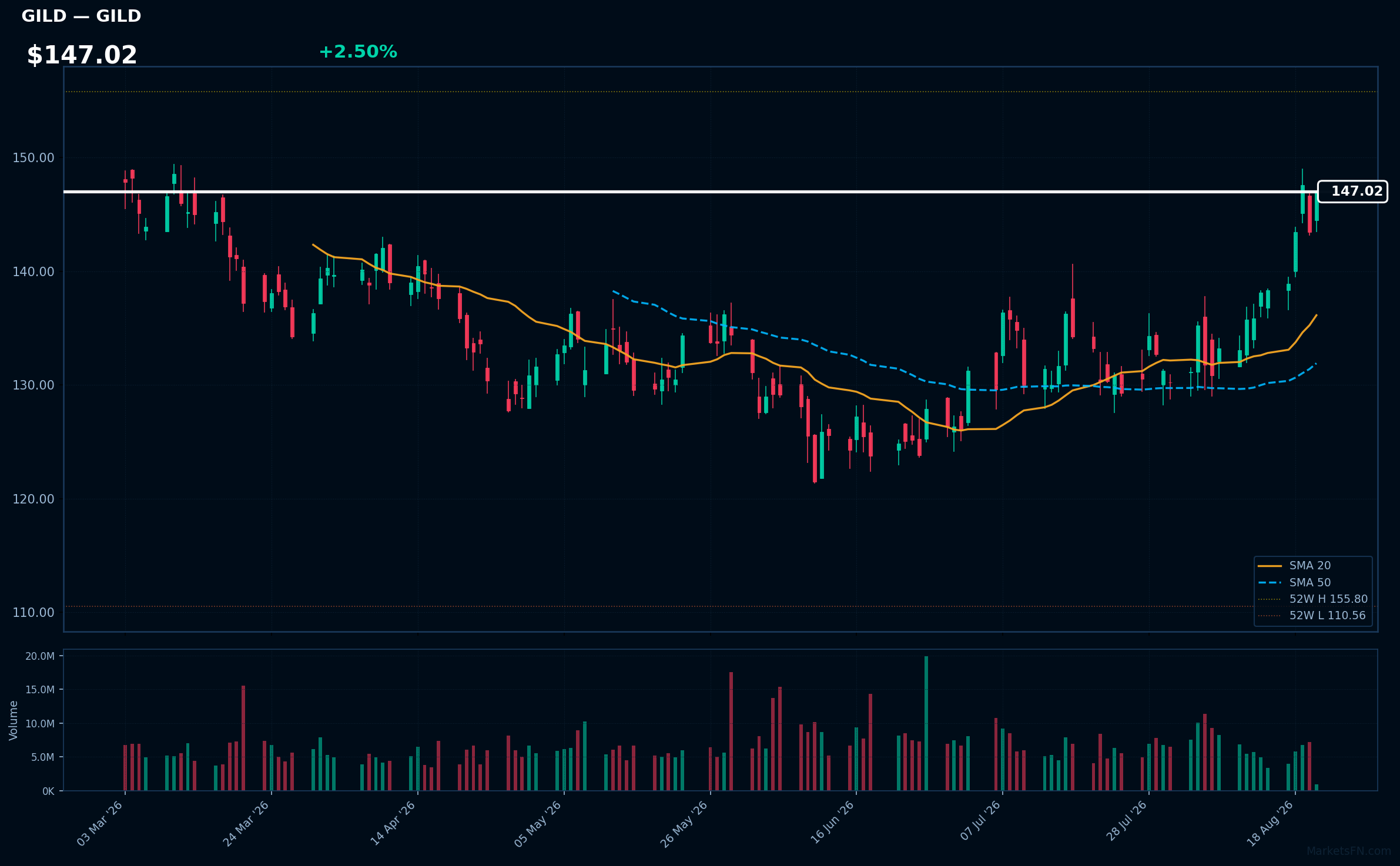Click the 24 Mar '26 date label
The height and width of the screenshot is (866, 1400).
[246, 824]
